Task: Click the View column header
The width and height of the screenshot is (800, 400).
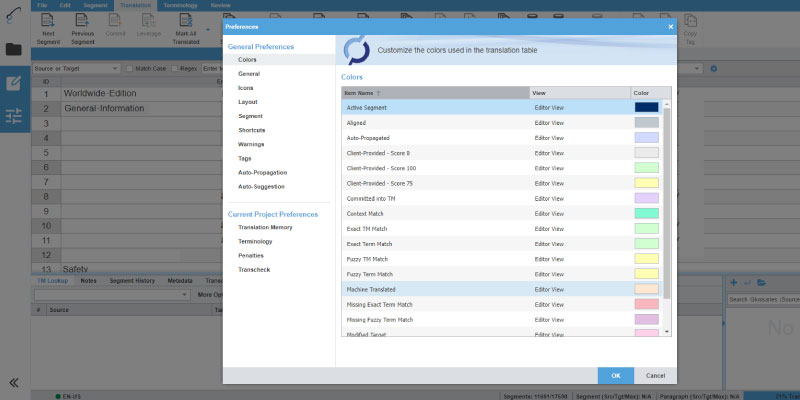Action: click(x=580, y=93)
